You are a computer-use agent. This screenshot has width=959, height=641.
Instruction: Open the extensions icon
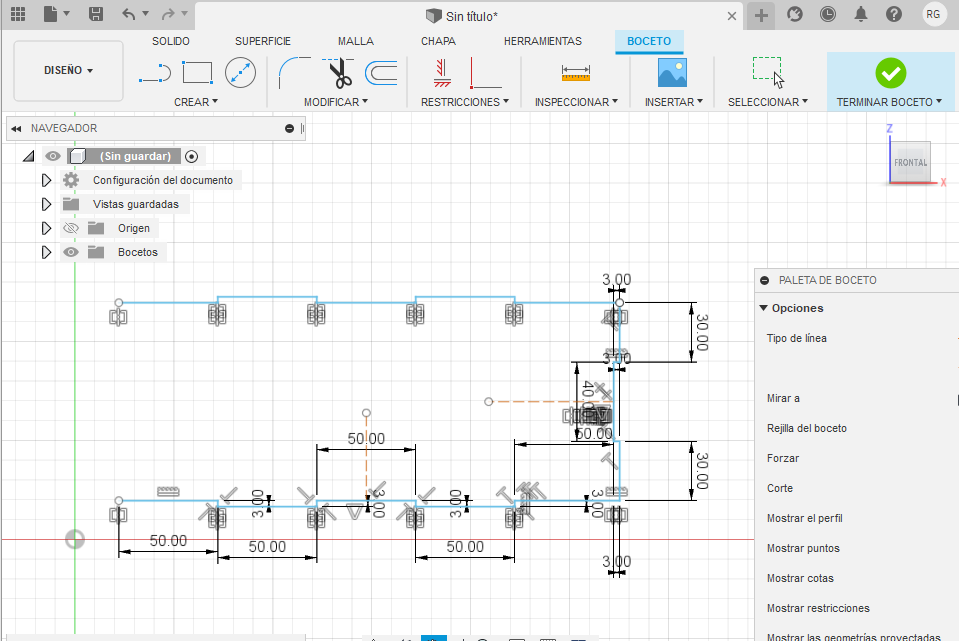[794, 14]
